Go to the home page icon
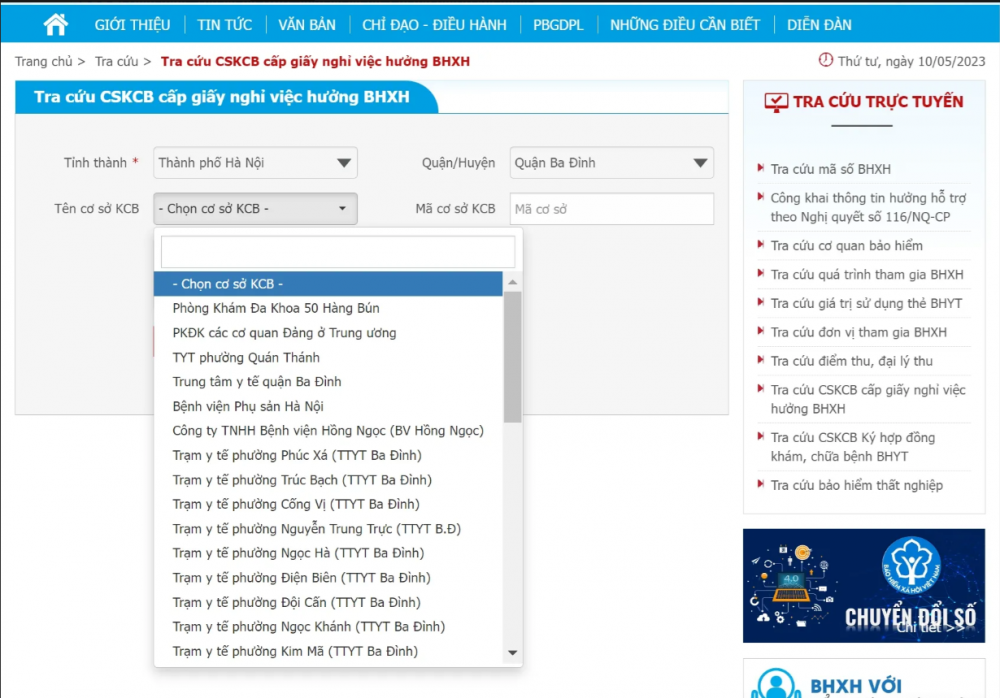Screen dimensions: 1000x698 tap(55, 24)
